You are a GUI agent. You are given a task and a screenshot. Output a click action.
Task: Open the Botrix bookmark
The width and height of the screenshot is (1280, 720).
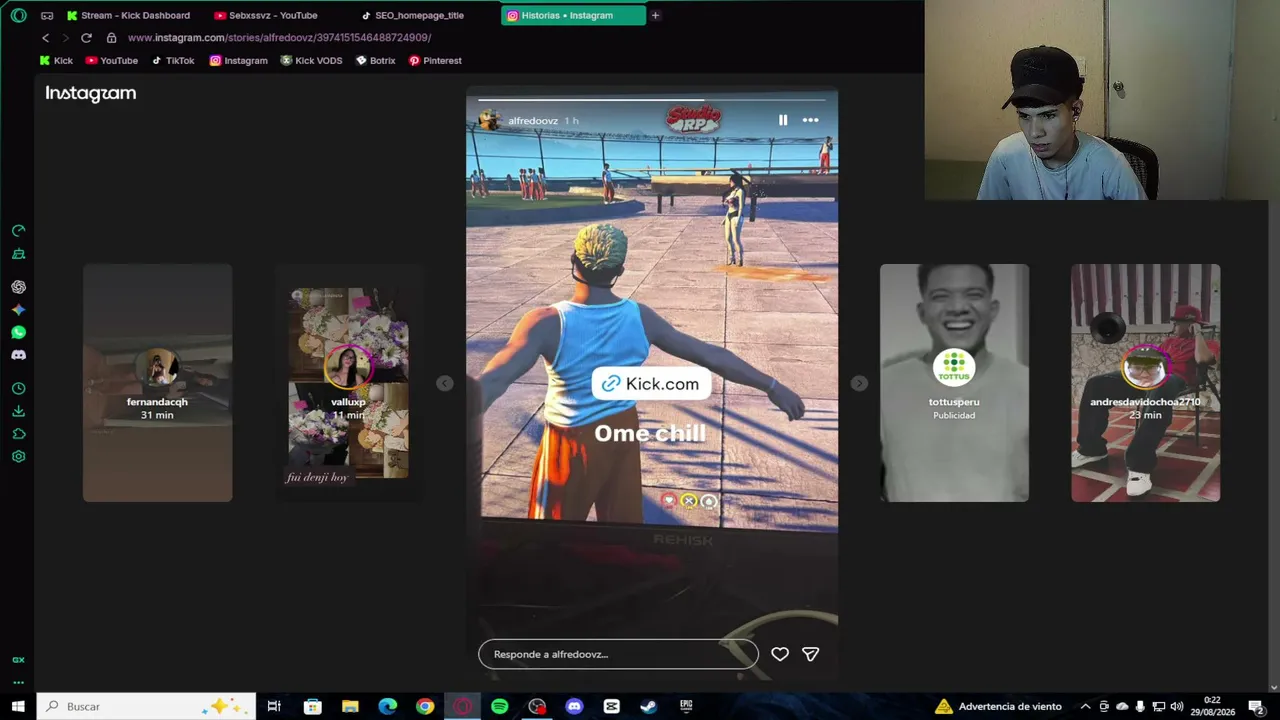coord(376,61)
